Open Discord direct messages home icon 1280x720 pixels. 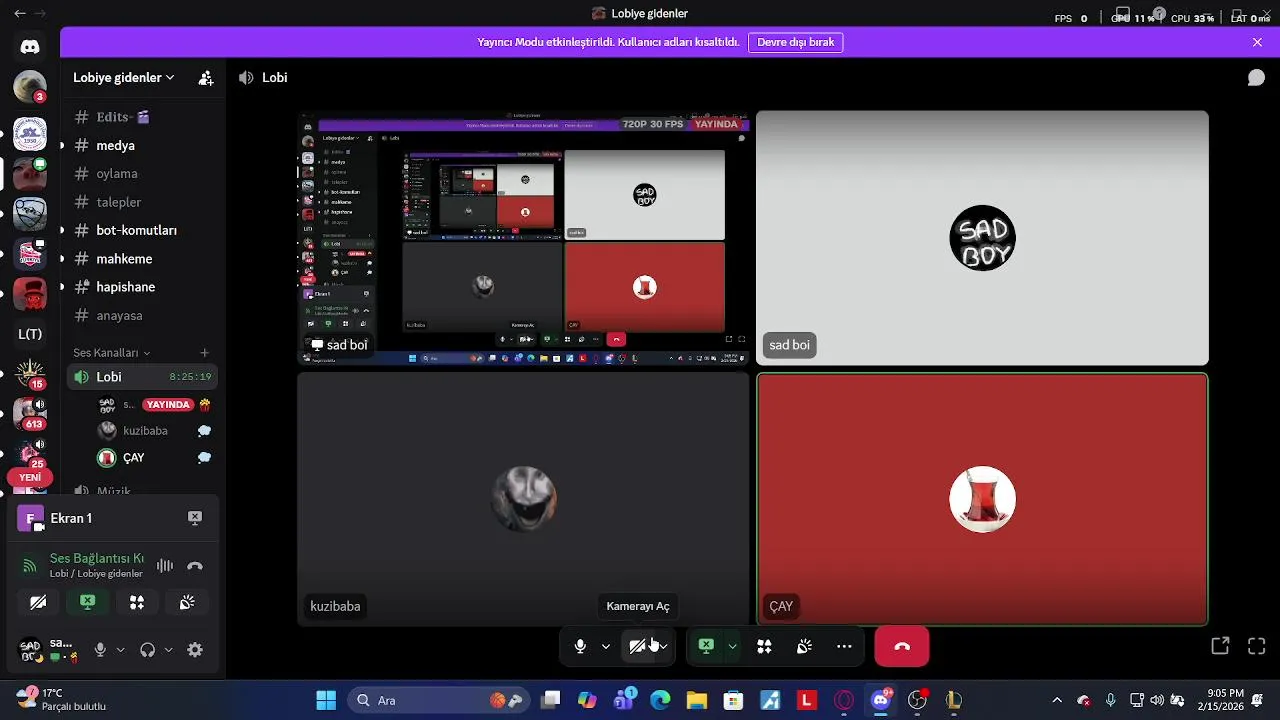point(30,47)
